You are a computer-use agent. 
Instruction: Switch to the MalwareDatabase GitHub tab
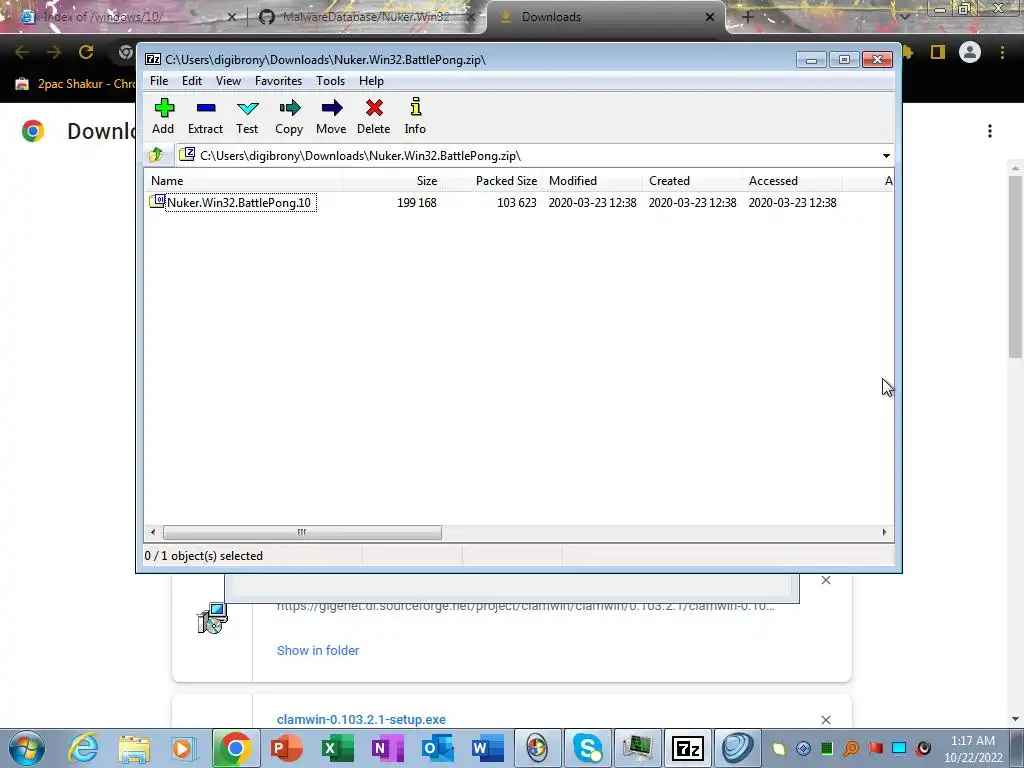point(366,17)
